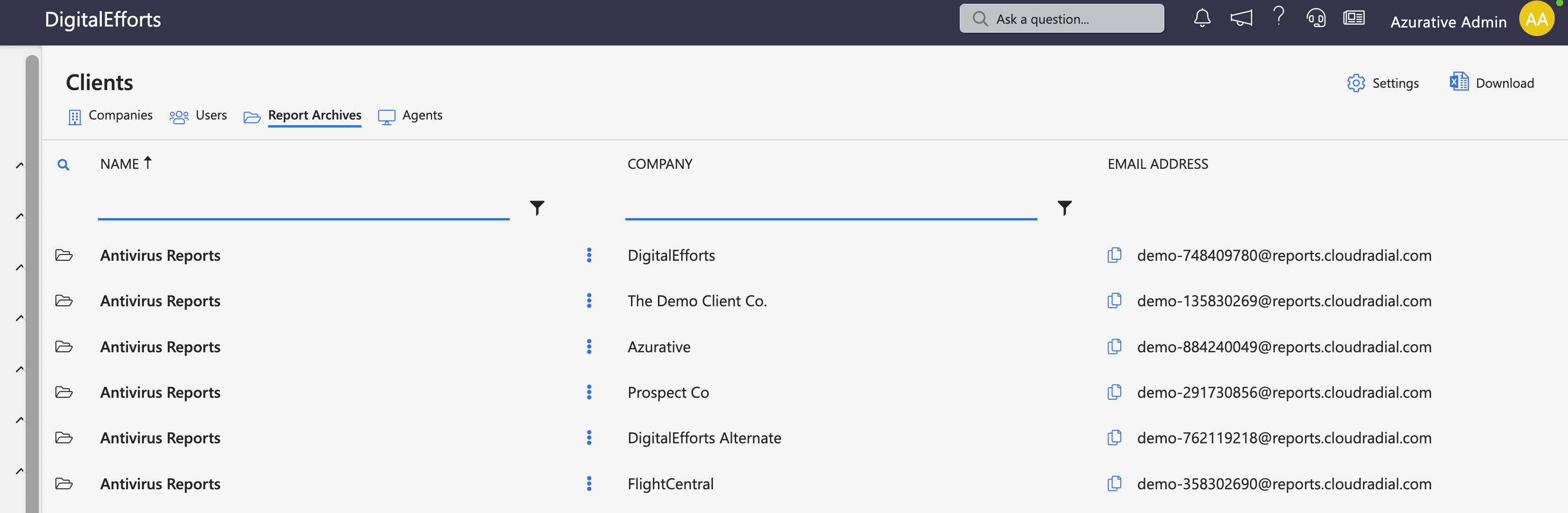This screenshot has height=513, width=1568.
Task: Open folder icon for DigitalEfforts Alternate row
Action: (x=64, y=438)
